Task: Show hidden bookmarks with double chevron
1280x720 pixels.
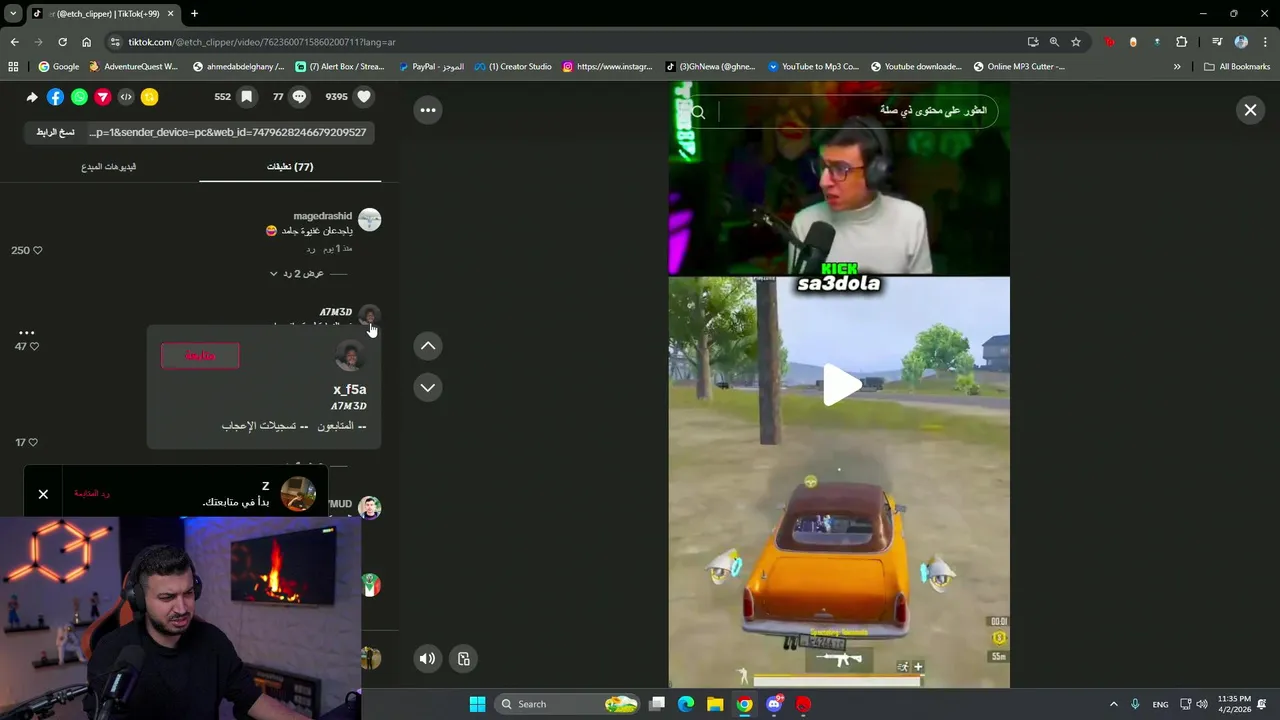Action: coord(1177,67)
